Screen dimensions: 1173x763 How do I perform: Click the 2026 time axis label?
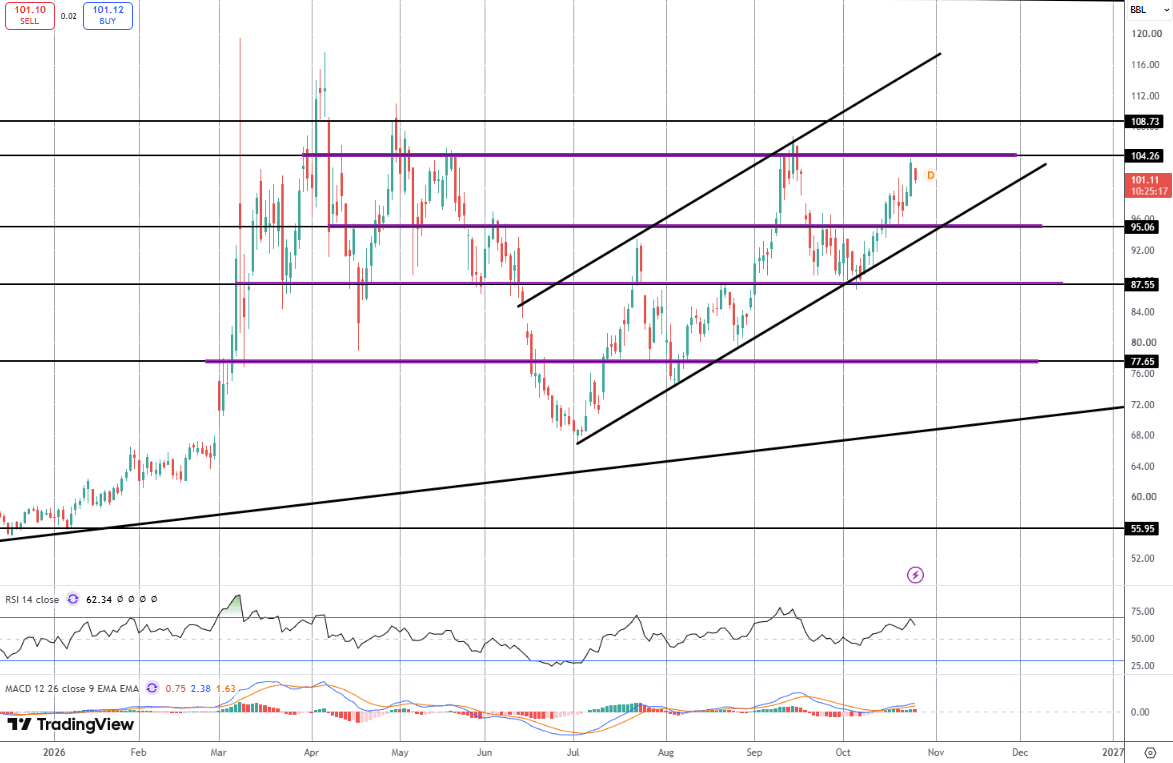click(54, 752)
